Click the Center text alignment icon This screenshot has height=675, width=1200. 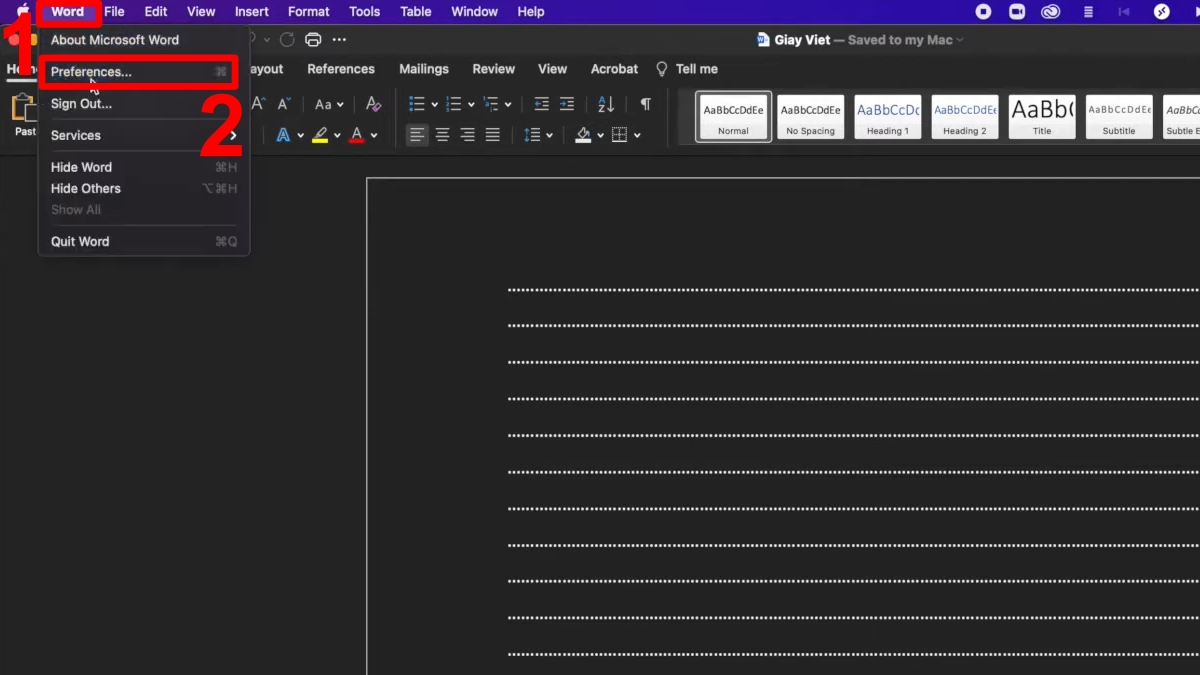coord(442,135)
